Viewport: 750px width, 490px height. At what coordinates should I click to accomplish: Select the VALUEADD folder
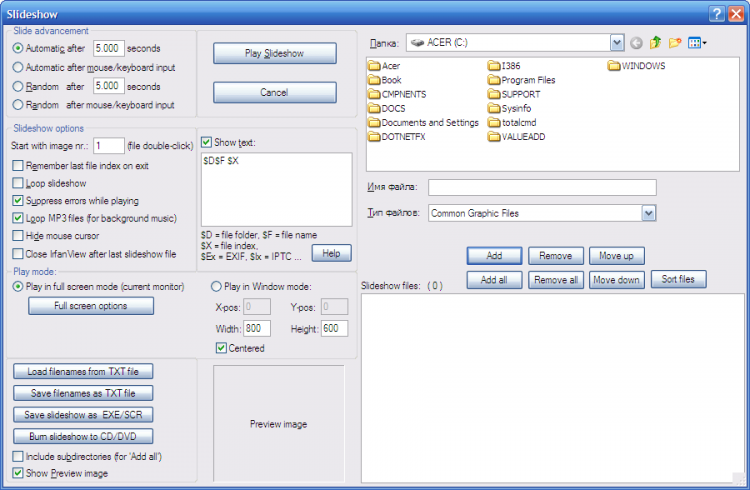[x=517, y=137]
